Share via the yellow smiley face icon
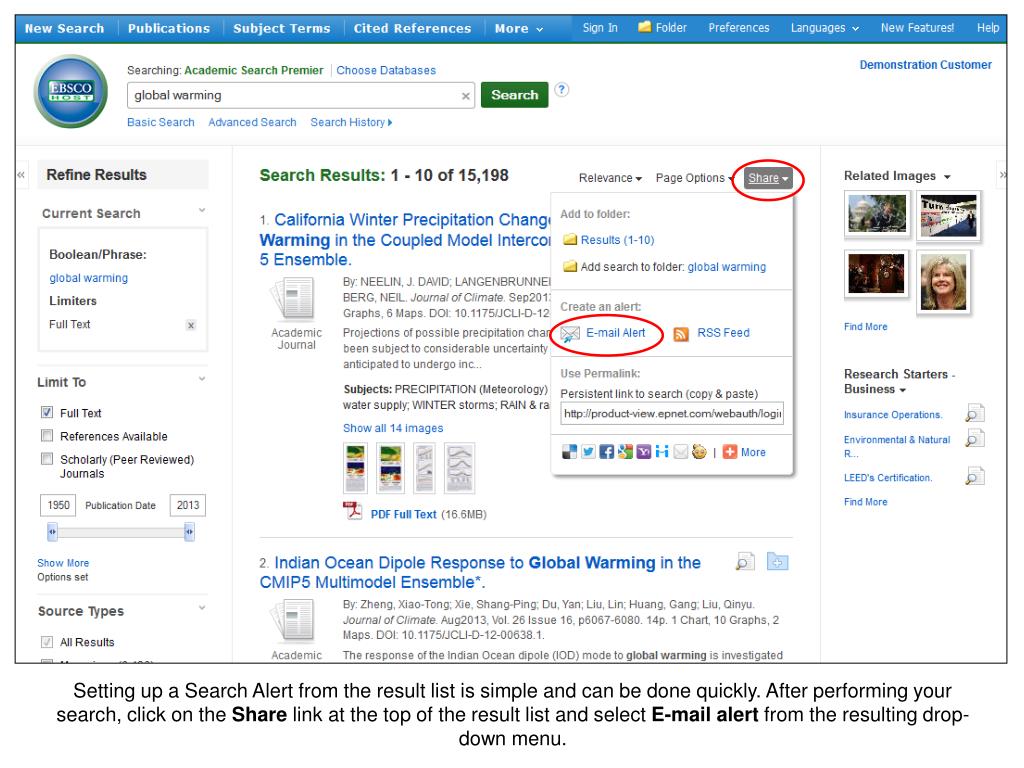 pyautogui.click(x=699, y=452)
